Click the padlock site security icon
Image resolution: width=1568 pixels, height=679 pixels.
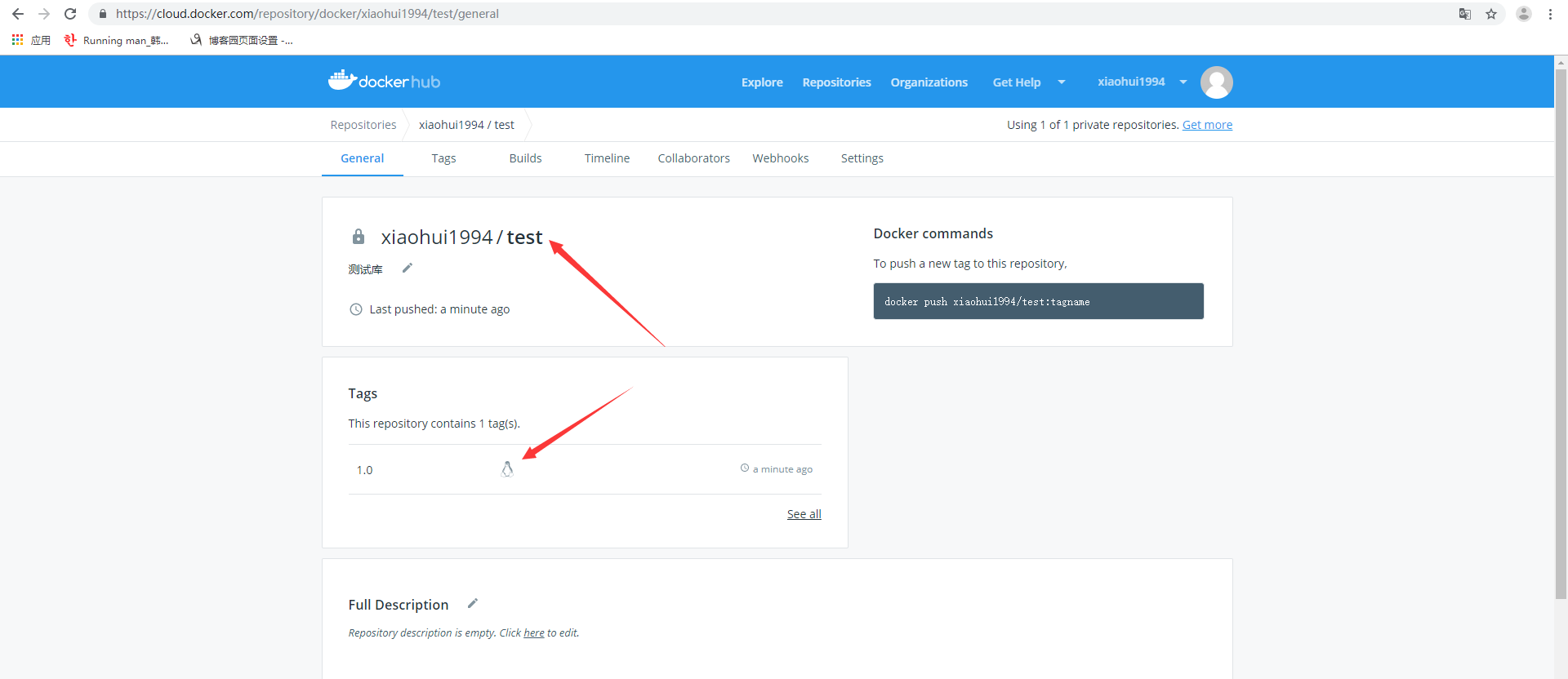tap(103, 14)
